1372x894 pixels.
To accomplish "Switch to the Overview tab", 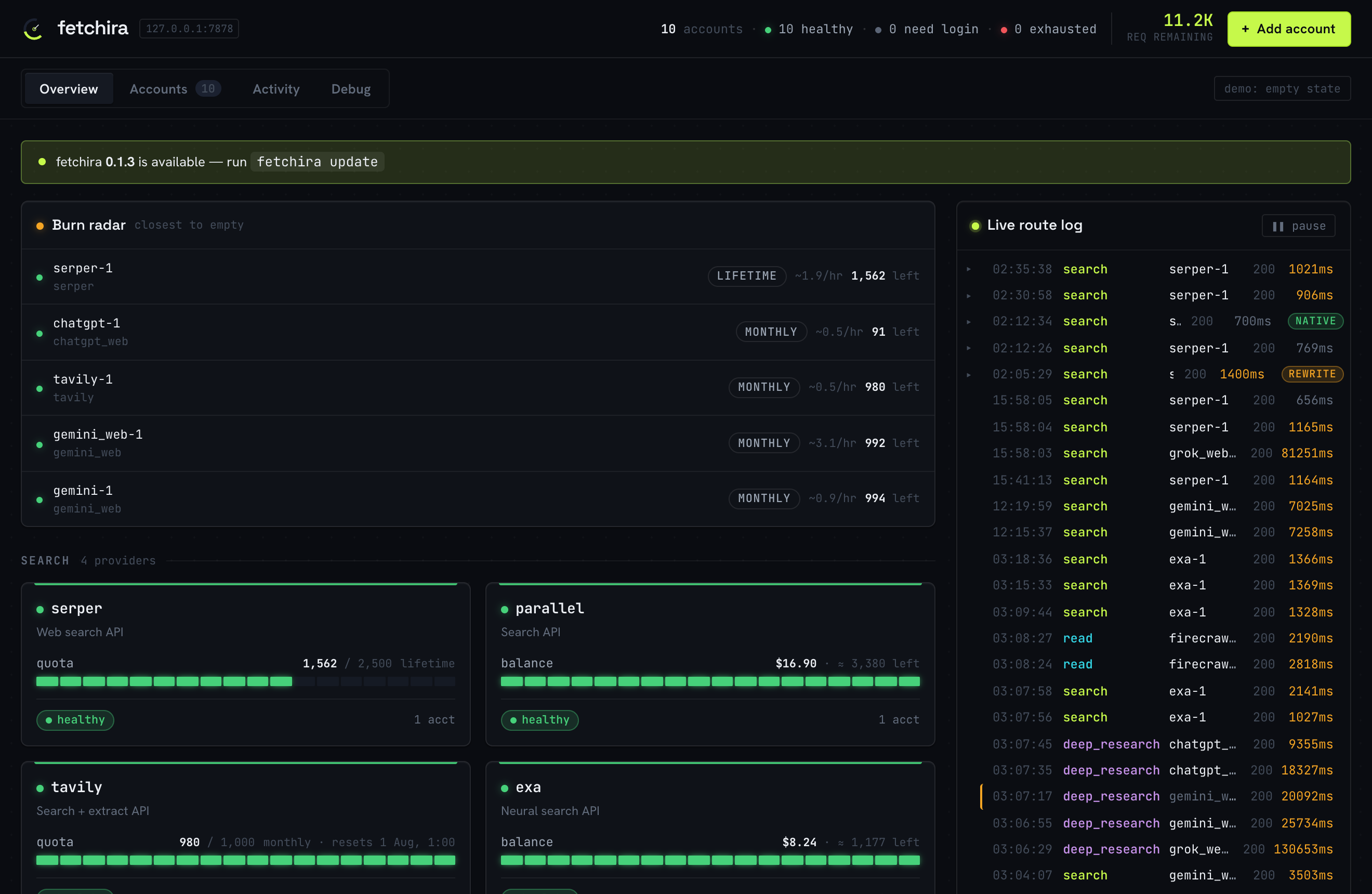I will click(x=69, y=89).
